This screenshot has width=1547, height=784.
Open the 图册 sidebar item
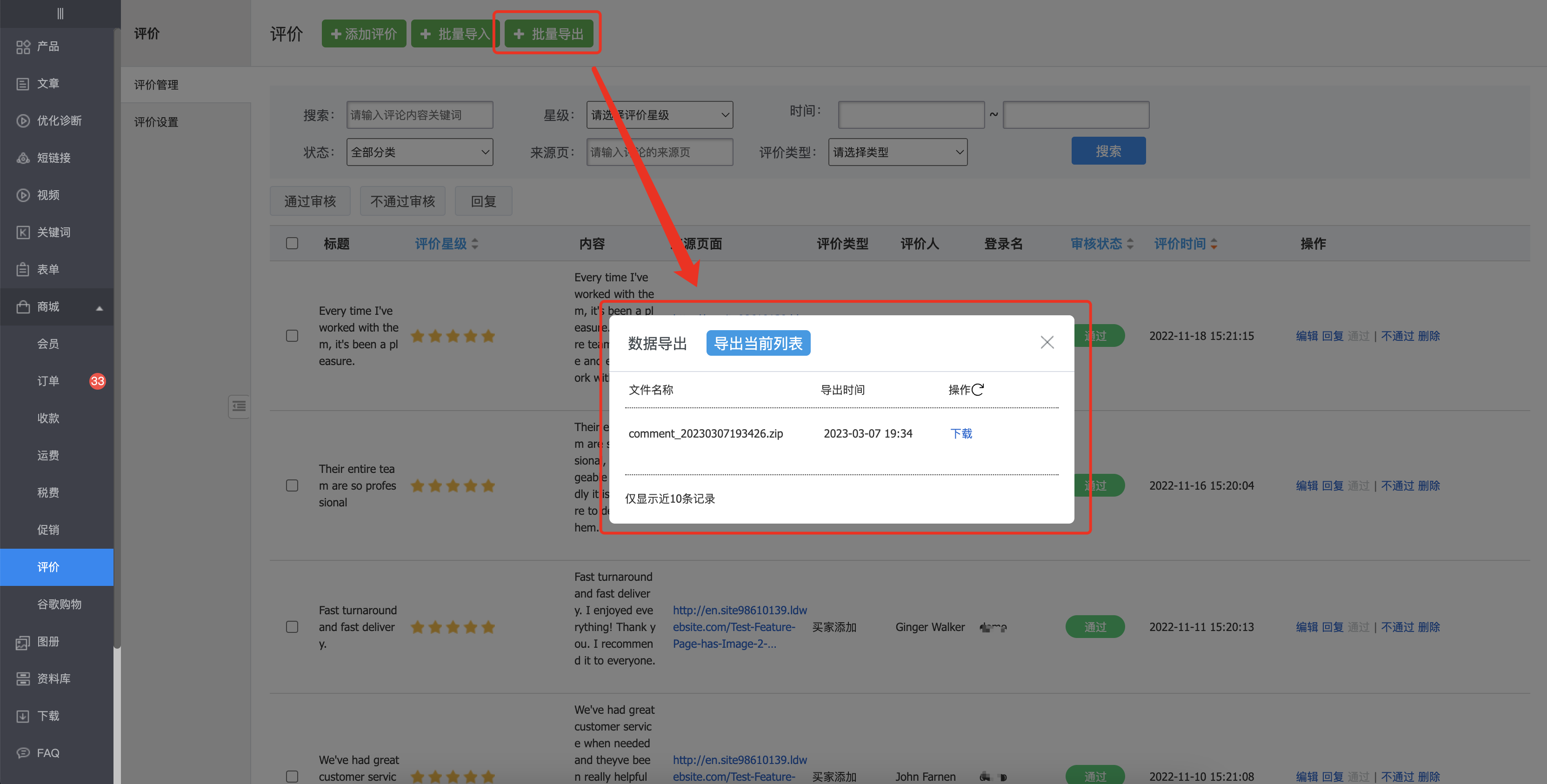[47, 641]
